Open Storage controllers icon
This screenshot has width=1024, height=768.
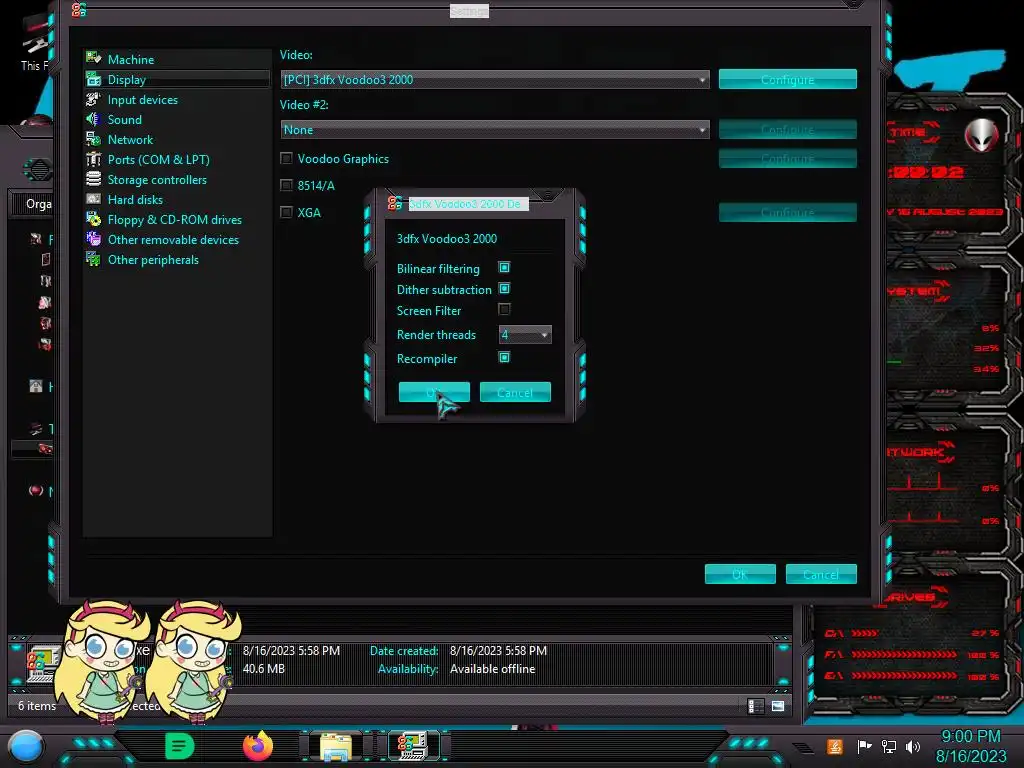pyautogui.click(x=93, y=180)
